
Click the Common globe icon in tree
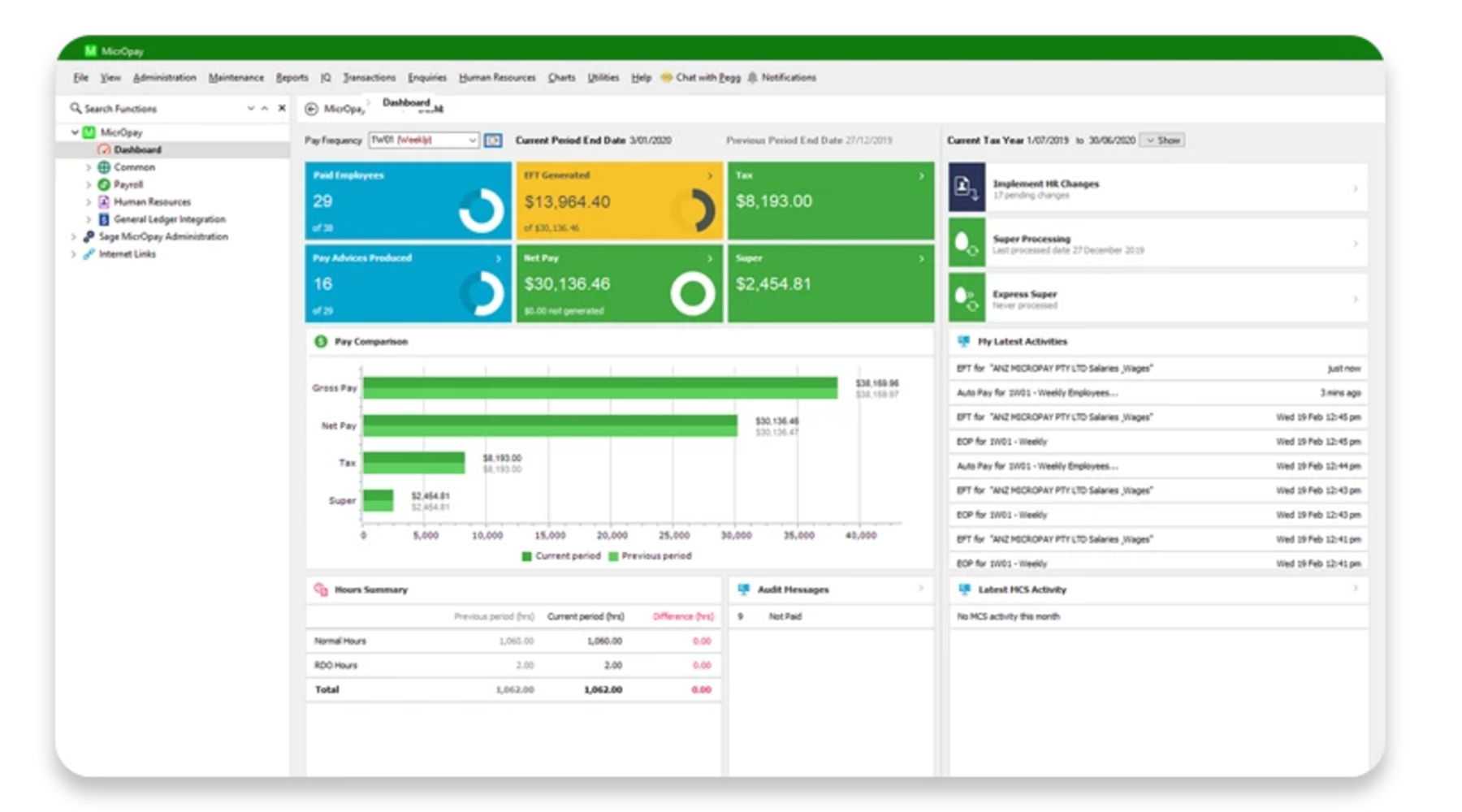104,167
